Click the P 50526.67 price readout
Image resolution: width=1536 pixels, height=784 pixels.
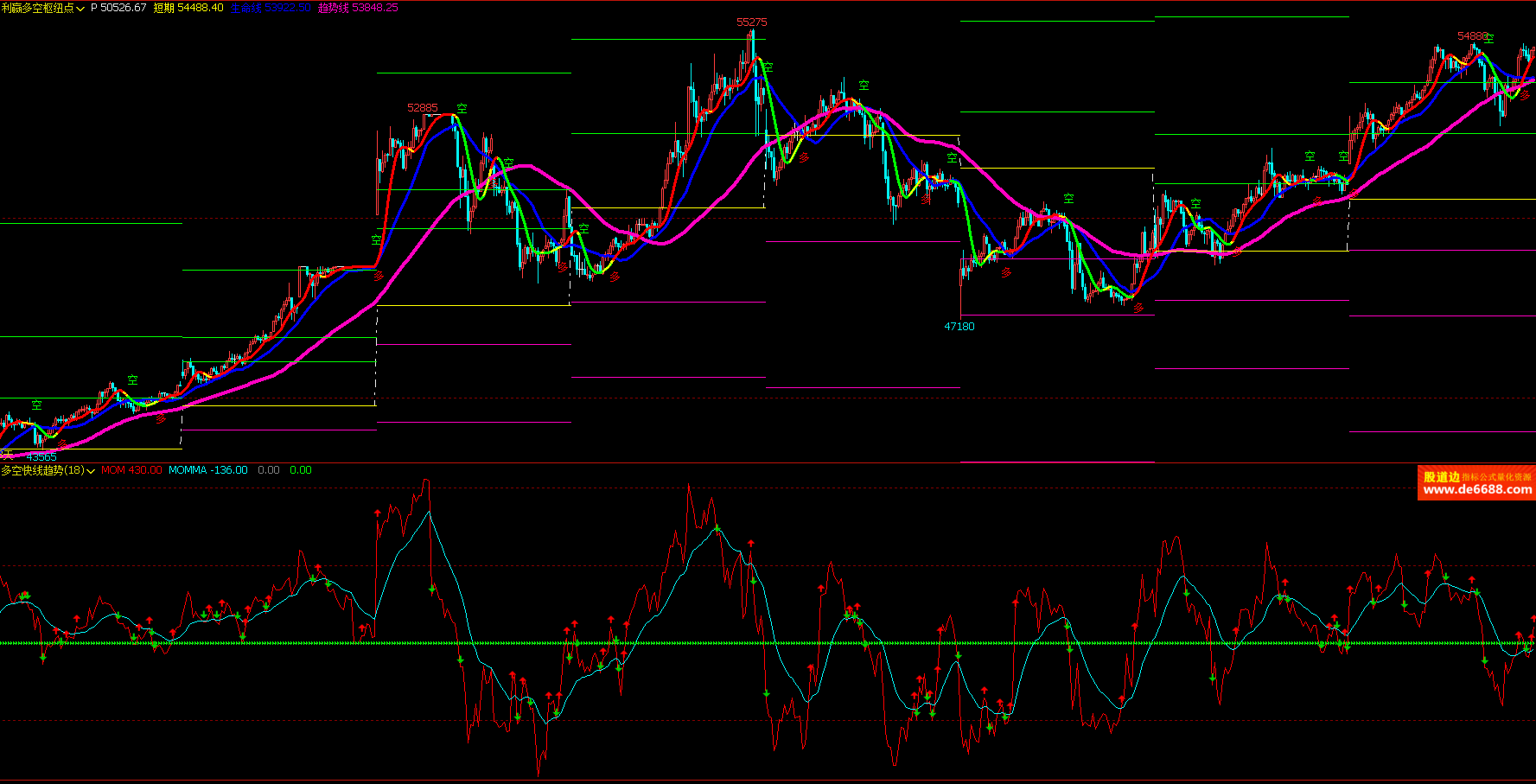click(x=118, y=8)
